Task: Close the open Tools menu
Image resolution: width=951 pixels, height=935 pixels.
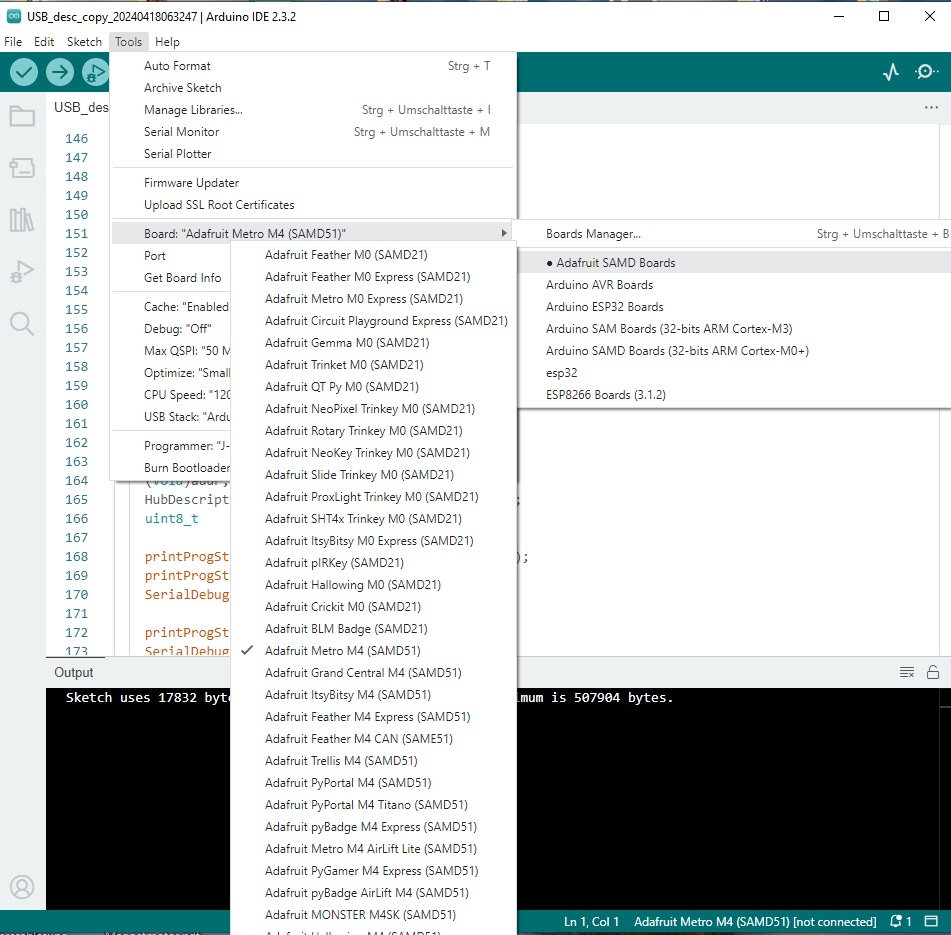Action: [x=129, y=42]
